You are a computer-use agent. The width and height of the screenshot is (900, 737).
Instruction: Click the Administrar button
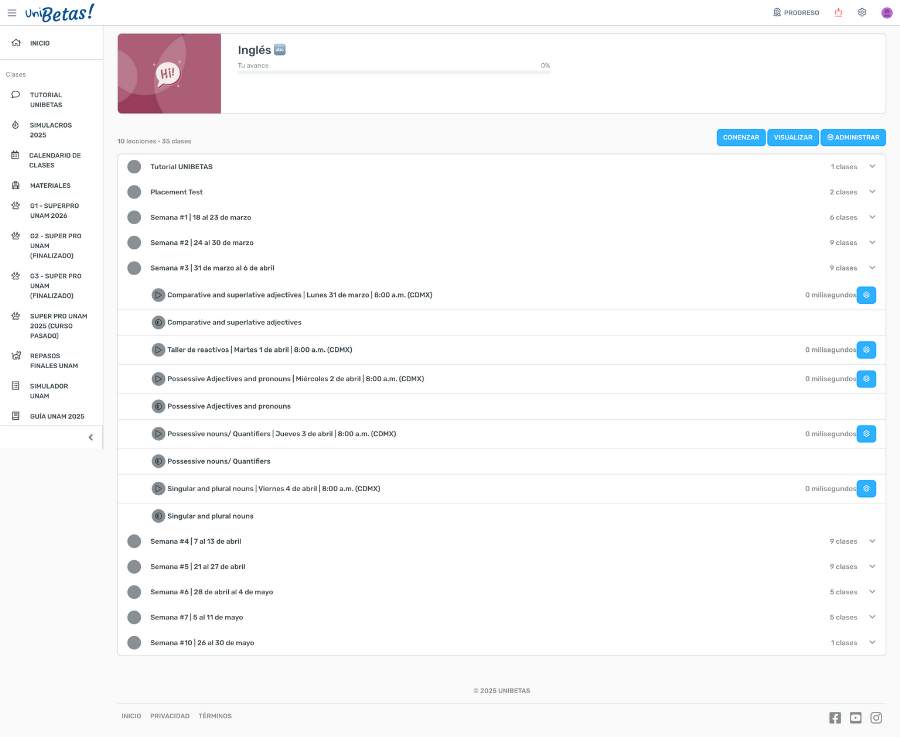(x=853, y=137)
